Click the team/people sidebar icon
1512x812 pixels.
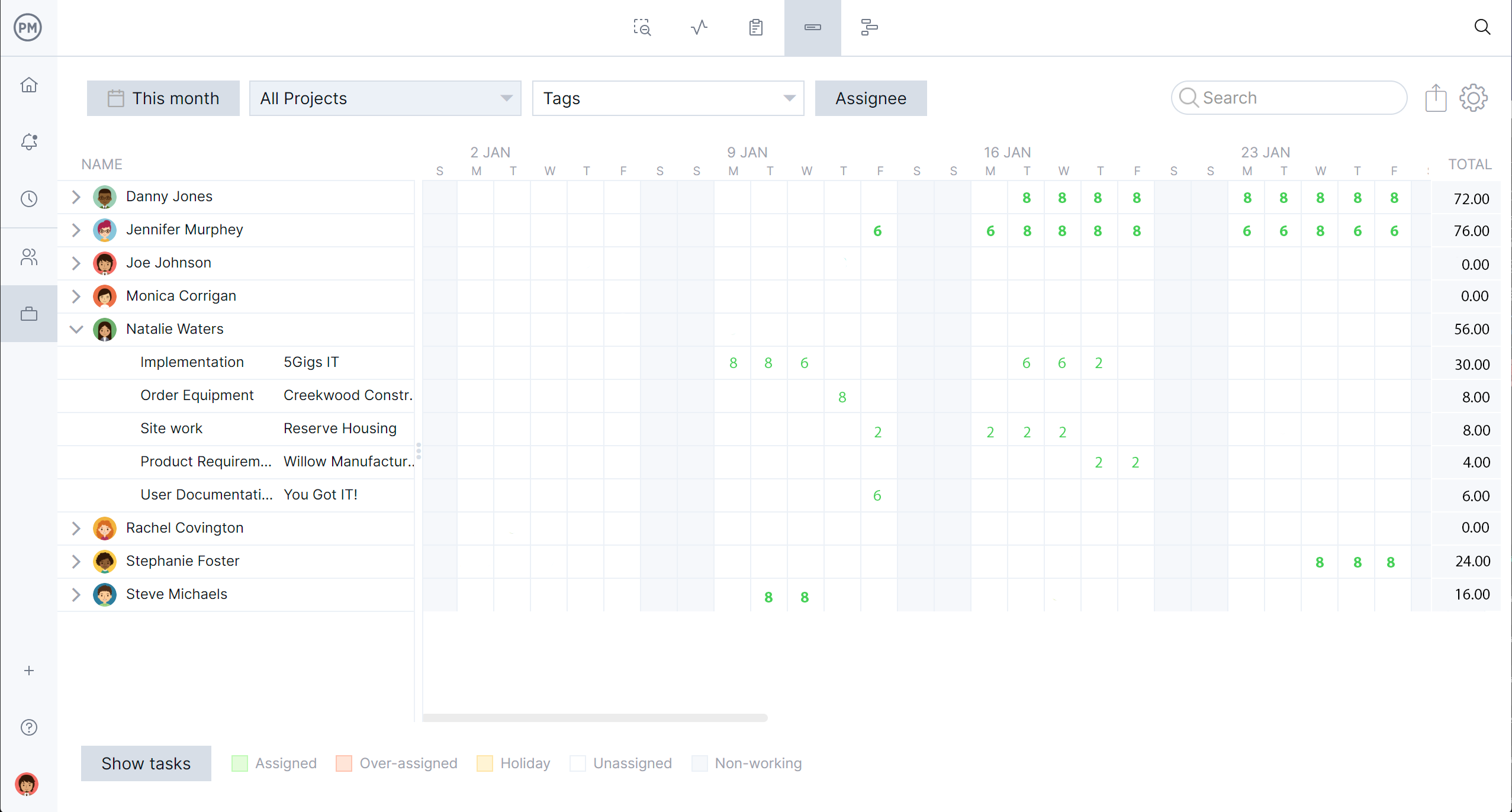pos(28,256)
